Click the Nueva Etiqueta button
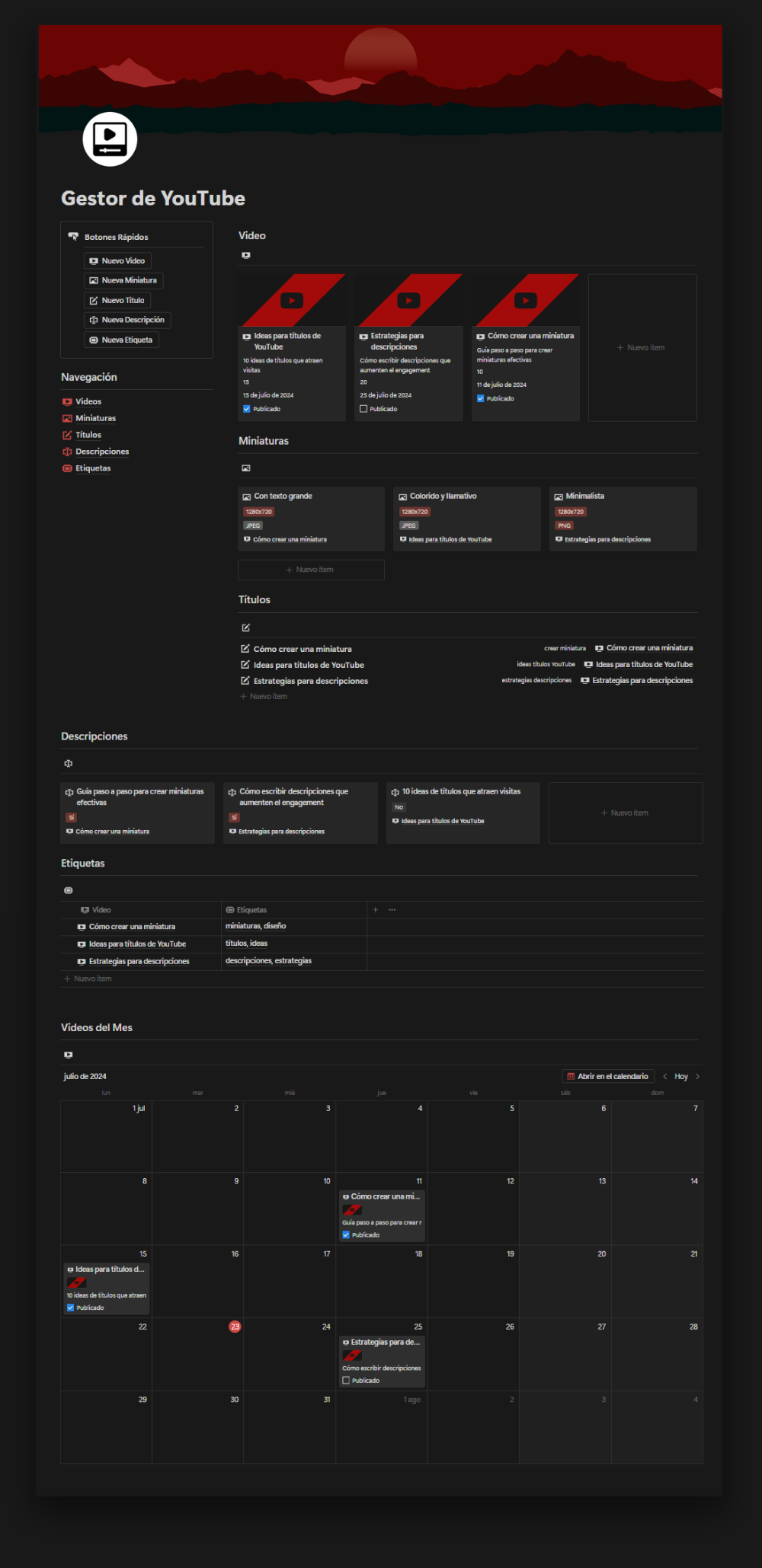 [121, 340]
